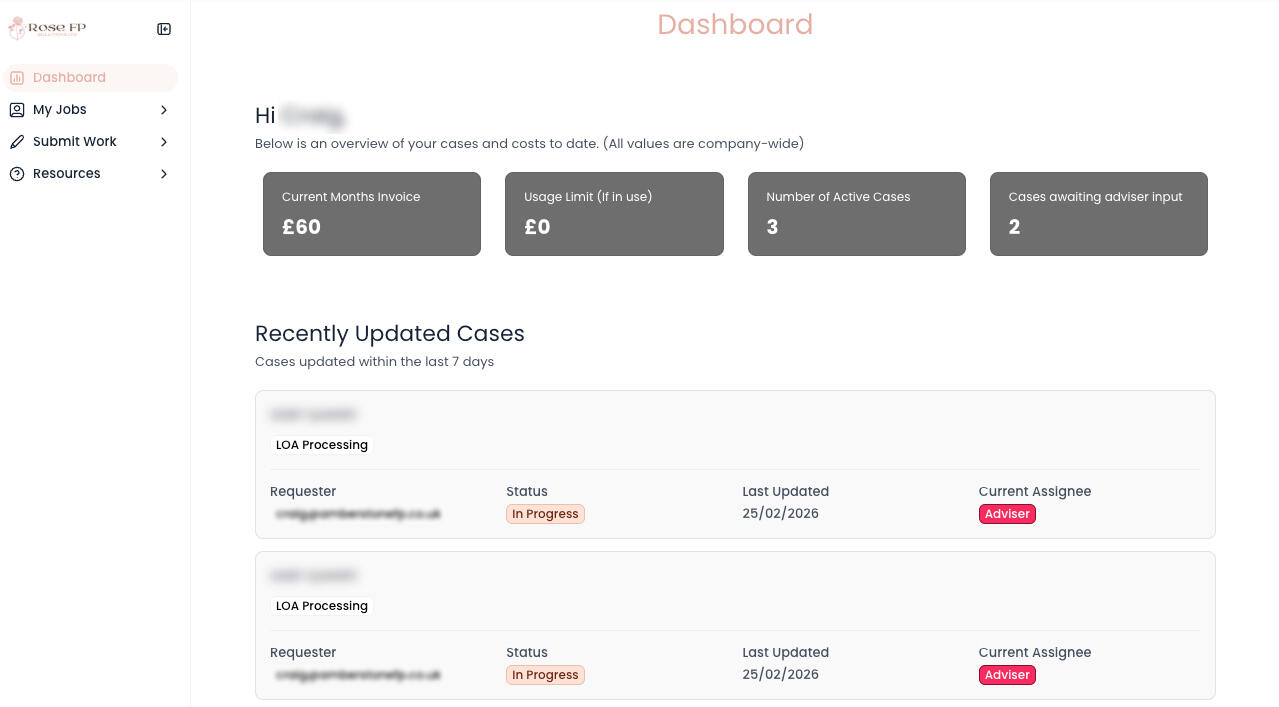Expand the Submit Work chevron
The image size is (1279, 707).
pos(164,142)
